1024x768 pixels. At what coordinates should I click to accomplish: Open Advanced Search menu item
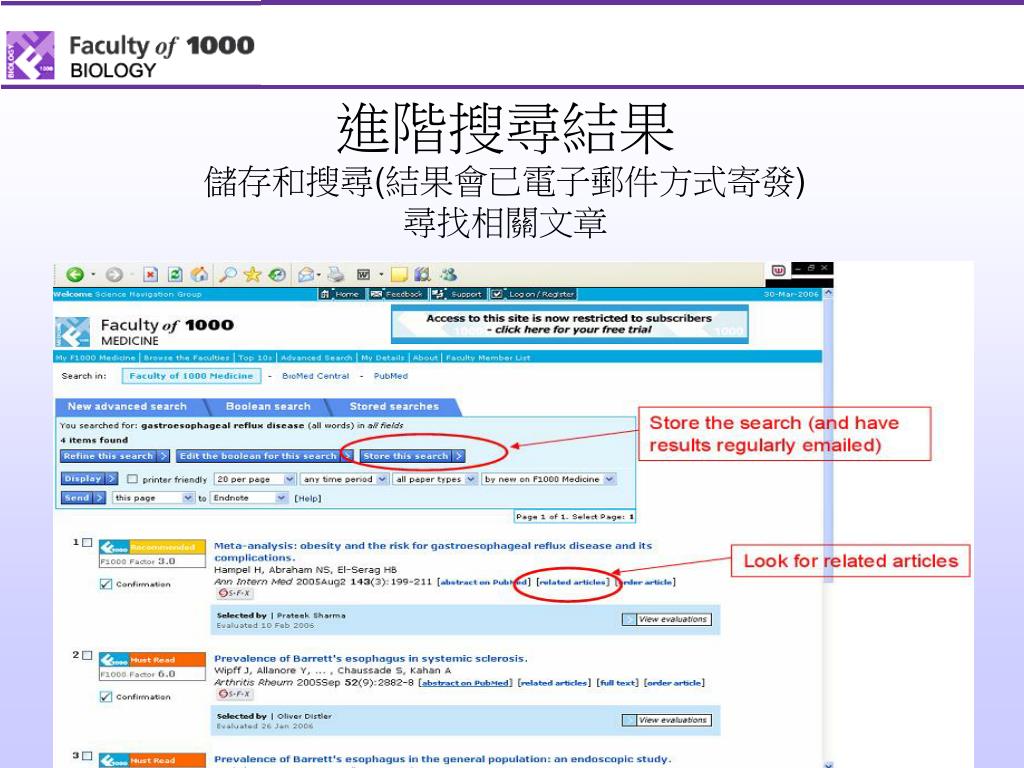(x=317, y=357)
